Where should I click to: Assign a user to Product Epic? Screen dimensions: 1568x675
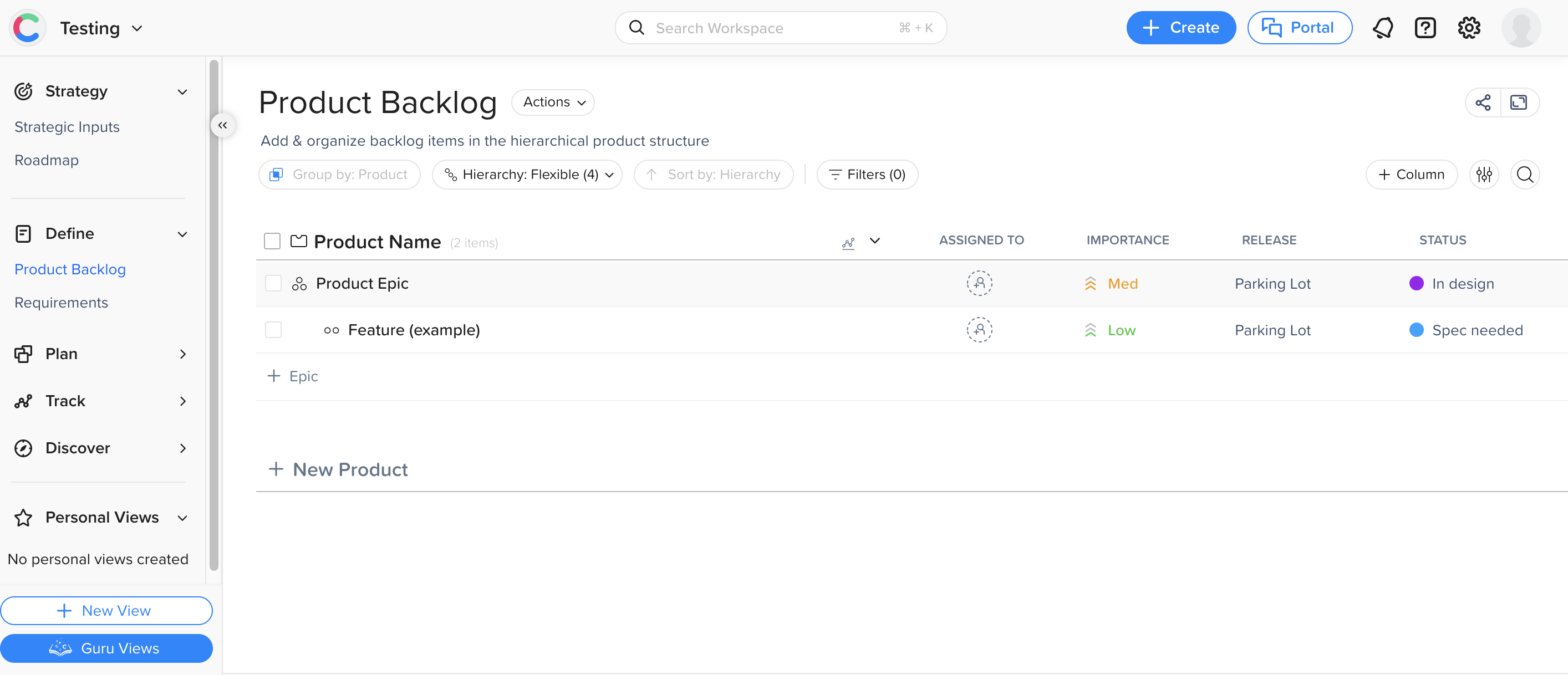(979, 284)
